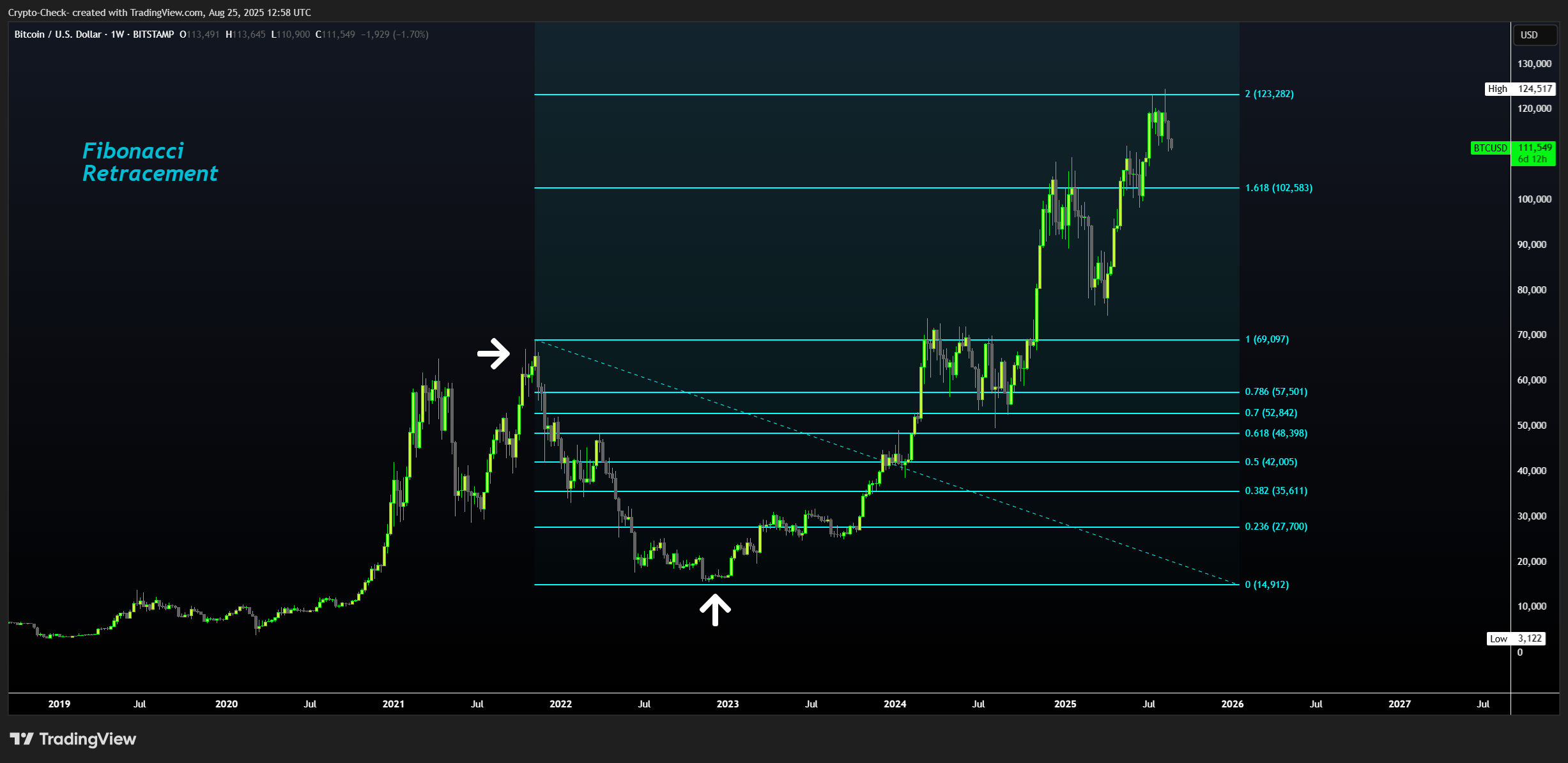Click the 2026 label on time axis
1568x763 pixels.
click(1233, 704)
